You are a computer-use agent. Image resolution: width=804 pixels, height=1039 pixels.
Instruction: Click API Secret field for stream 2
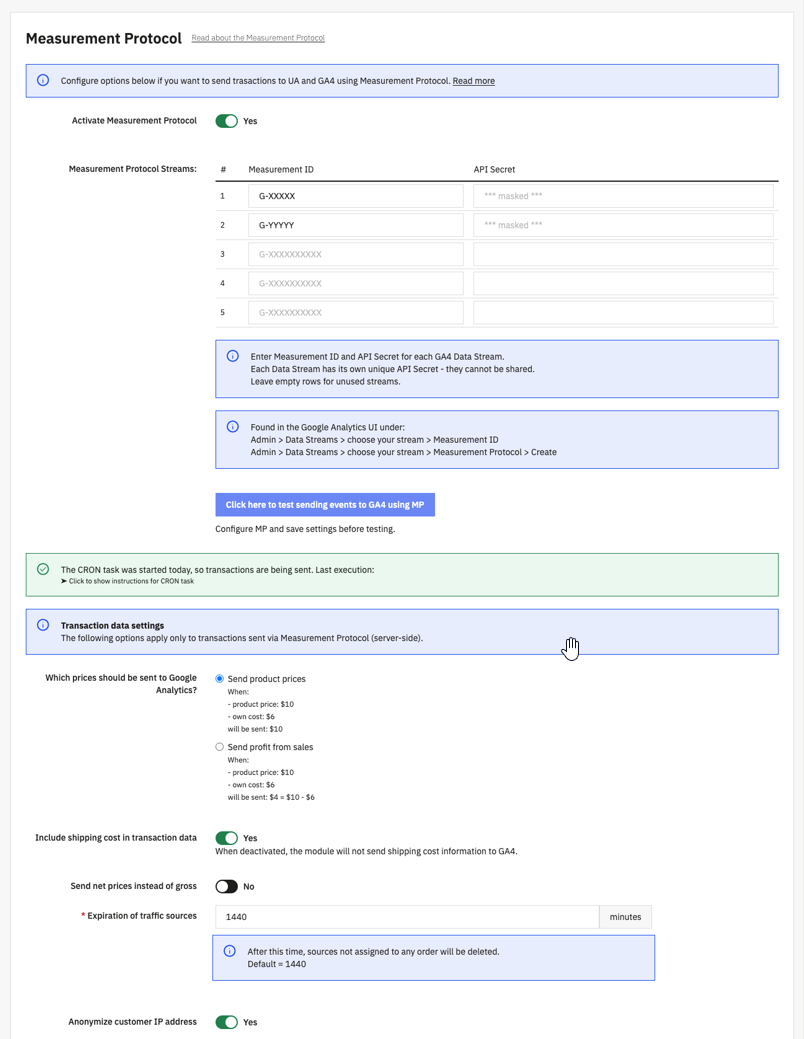point(623,225)
